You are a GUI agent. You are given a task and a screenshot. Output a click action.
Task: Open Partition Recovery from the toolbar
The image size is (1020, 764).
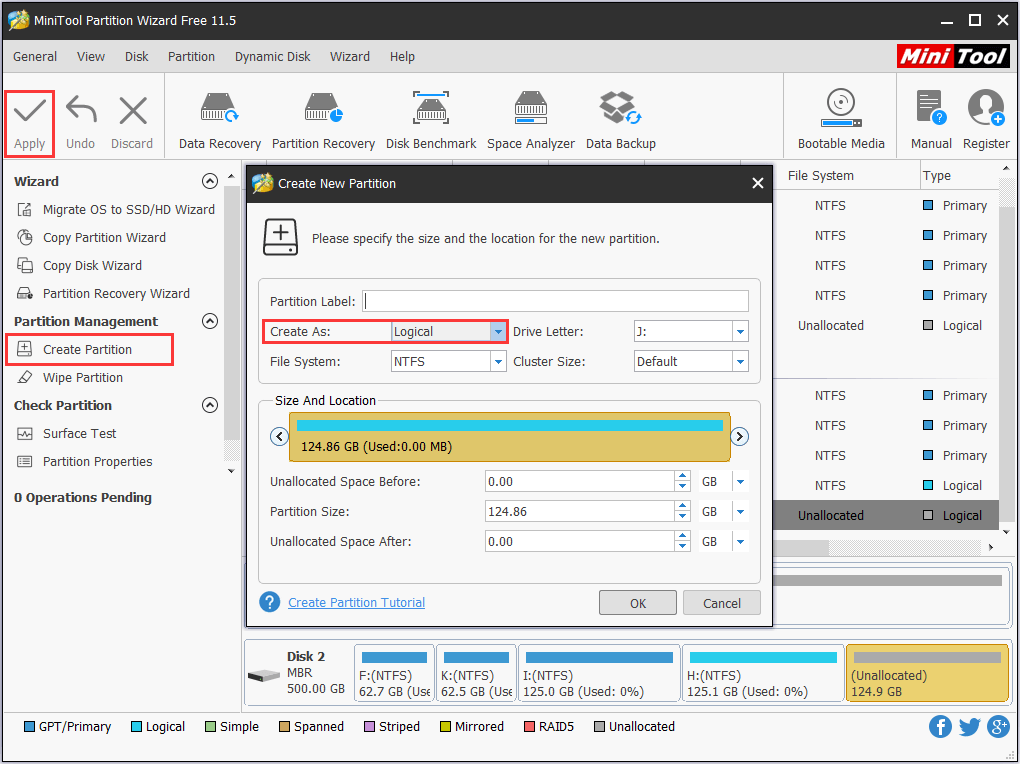point(323,121)
